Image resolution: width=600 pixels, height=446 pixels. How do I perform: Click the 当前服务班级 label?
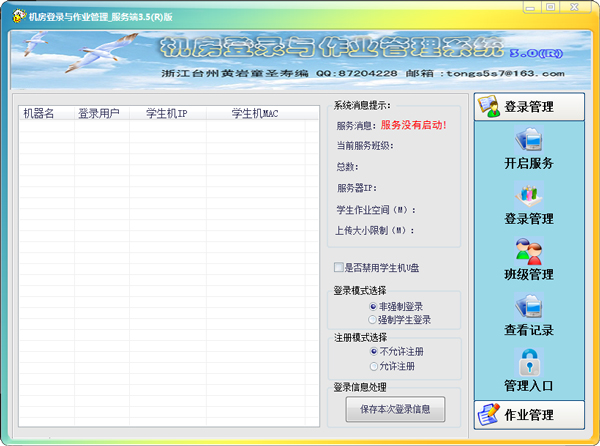[x=365, y=146]
